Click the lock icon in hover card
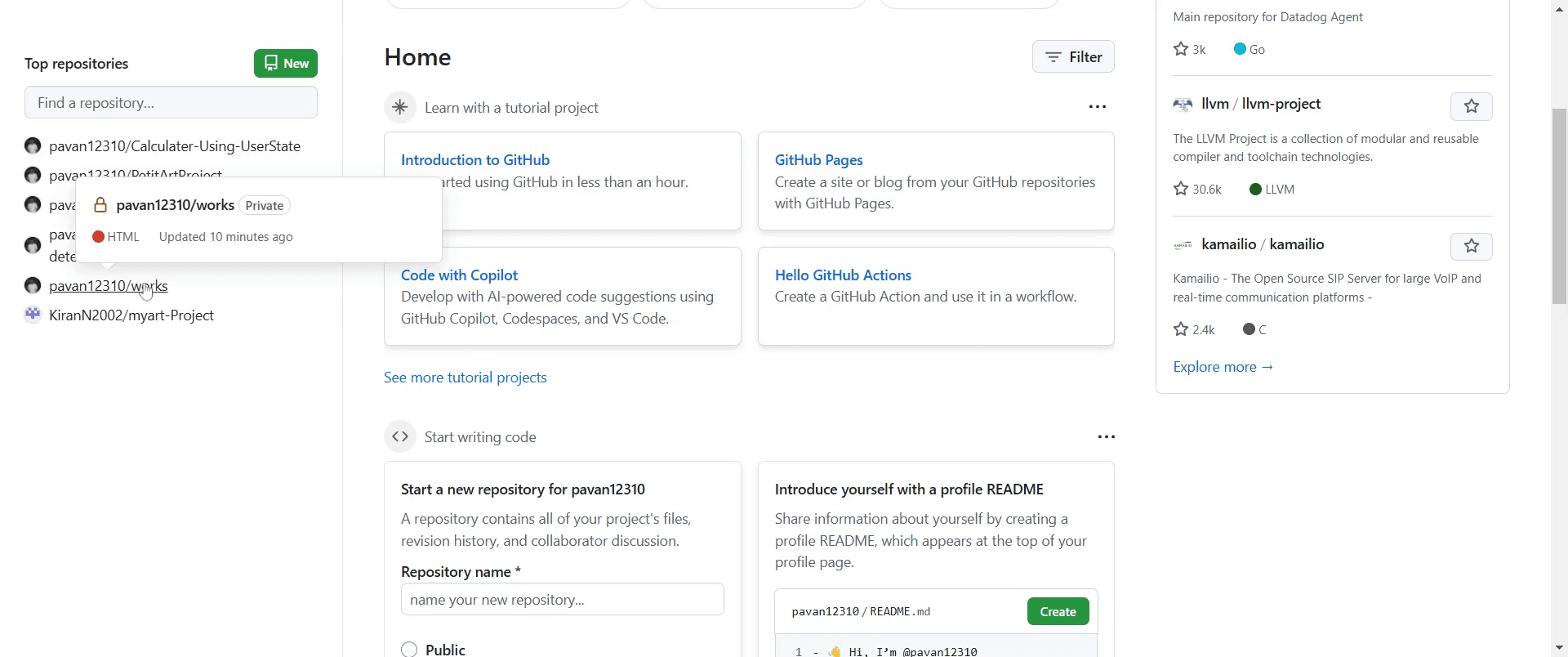 pyautogui.click(x=100, y=205)
